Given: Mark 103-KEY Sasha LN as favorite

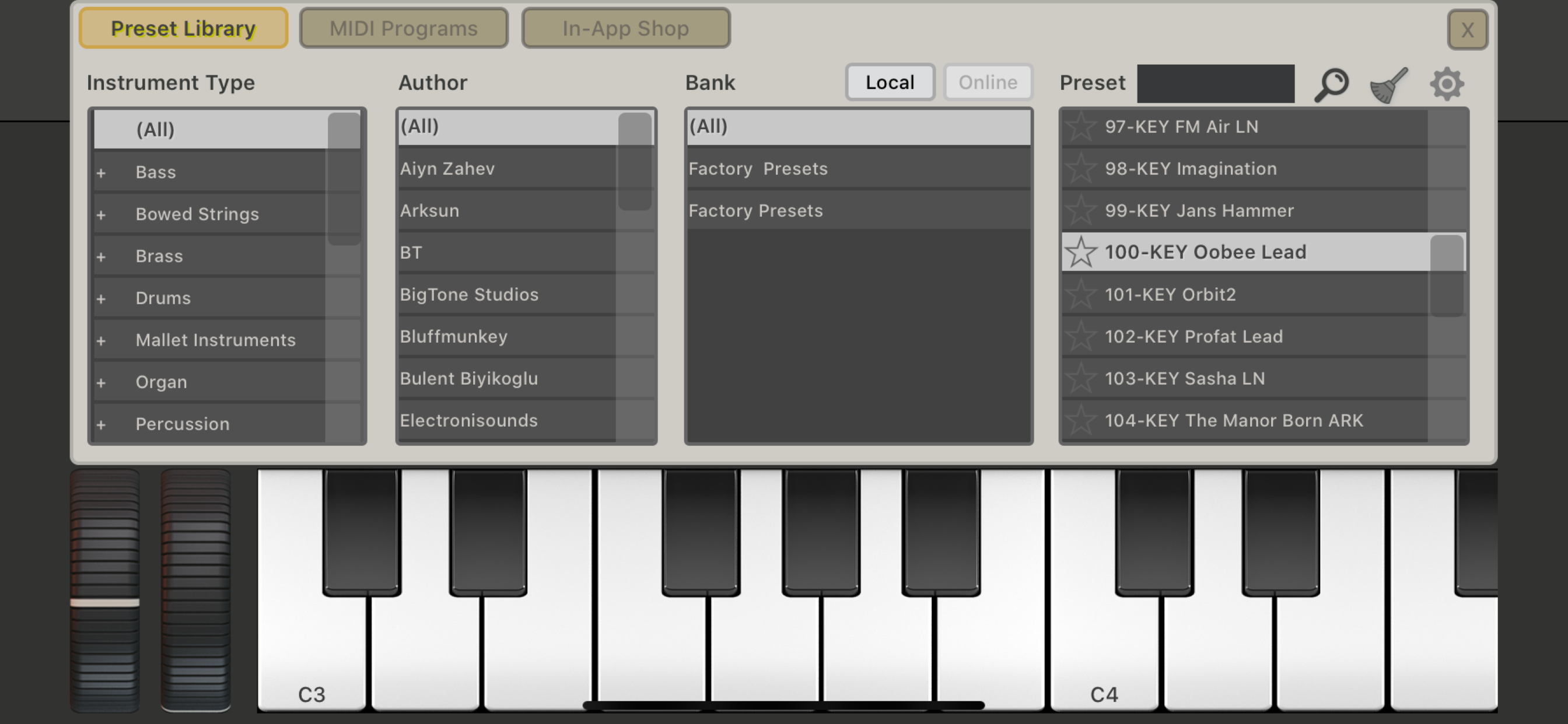Looking at the screenshot, I should point(1081,378).
